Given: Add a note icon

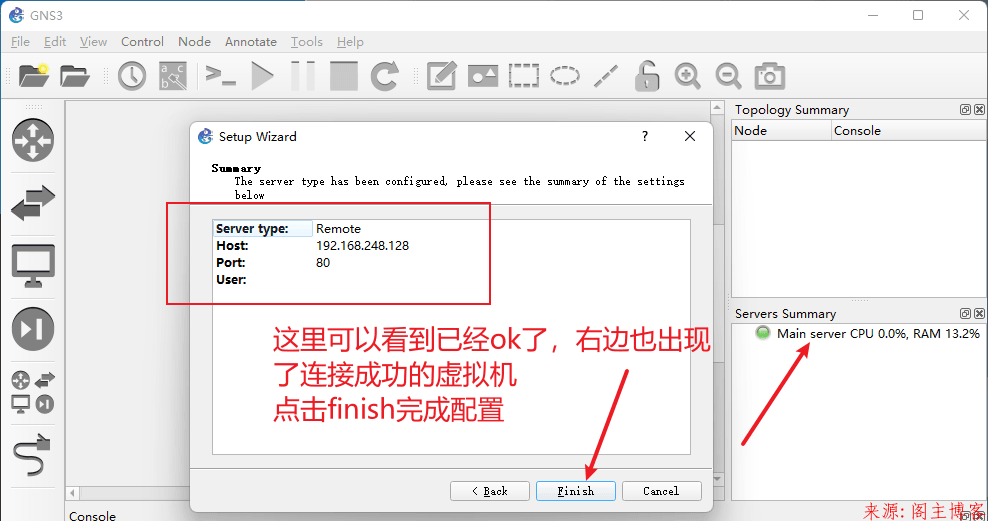Looking at the screenshot, I should [x=441, y=76].
